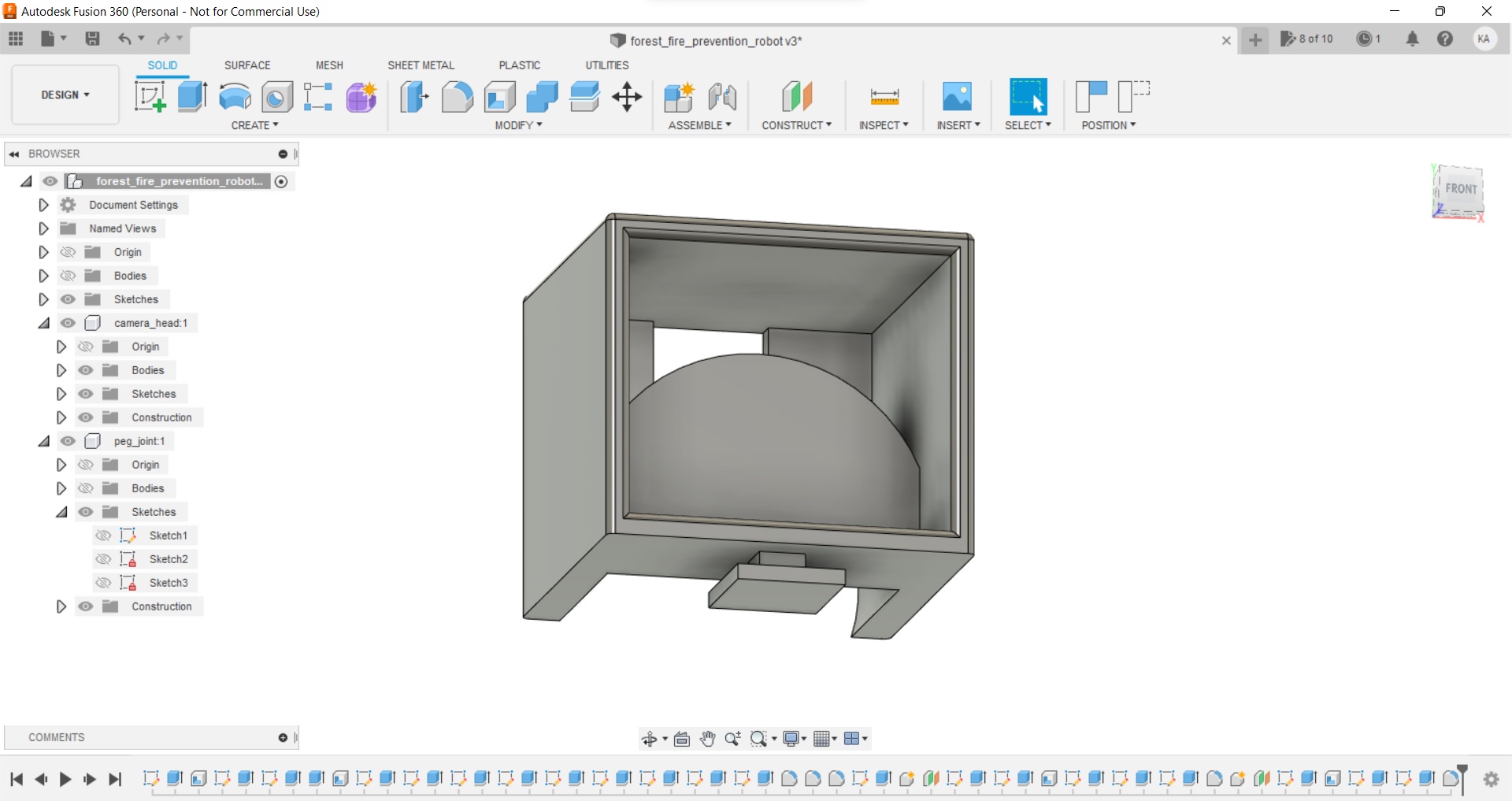Select the Joint tool icon

[722, 97]
